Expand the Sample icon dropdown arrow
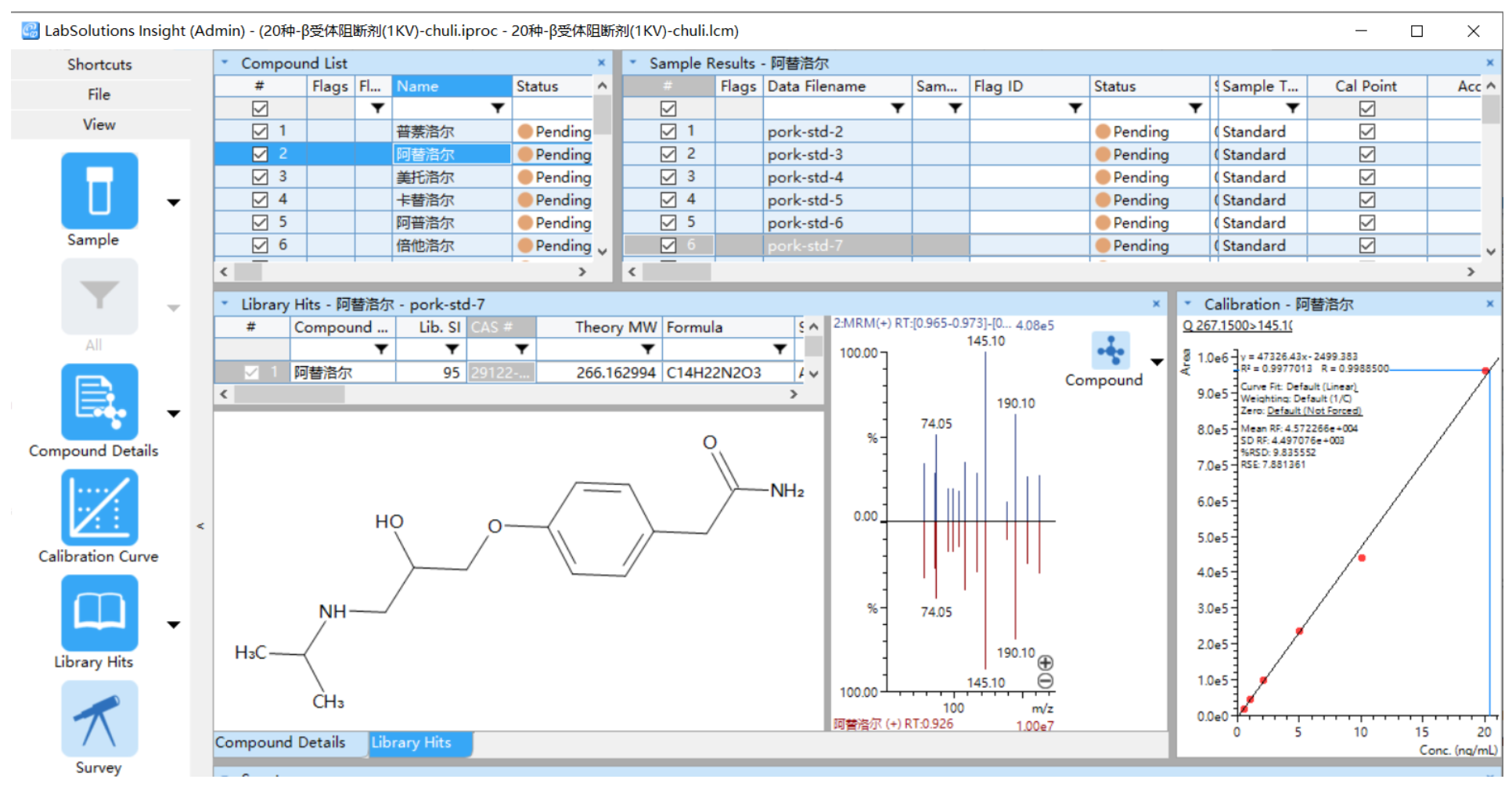 pyautogui.click(x=174, y=203)
